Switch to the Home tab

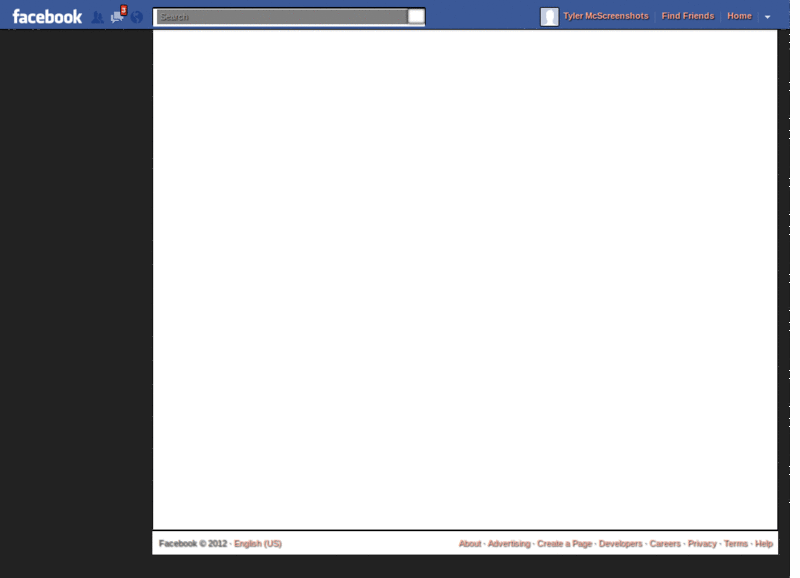(738, 15)
